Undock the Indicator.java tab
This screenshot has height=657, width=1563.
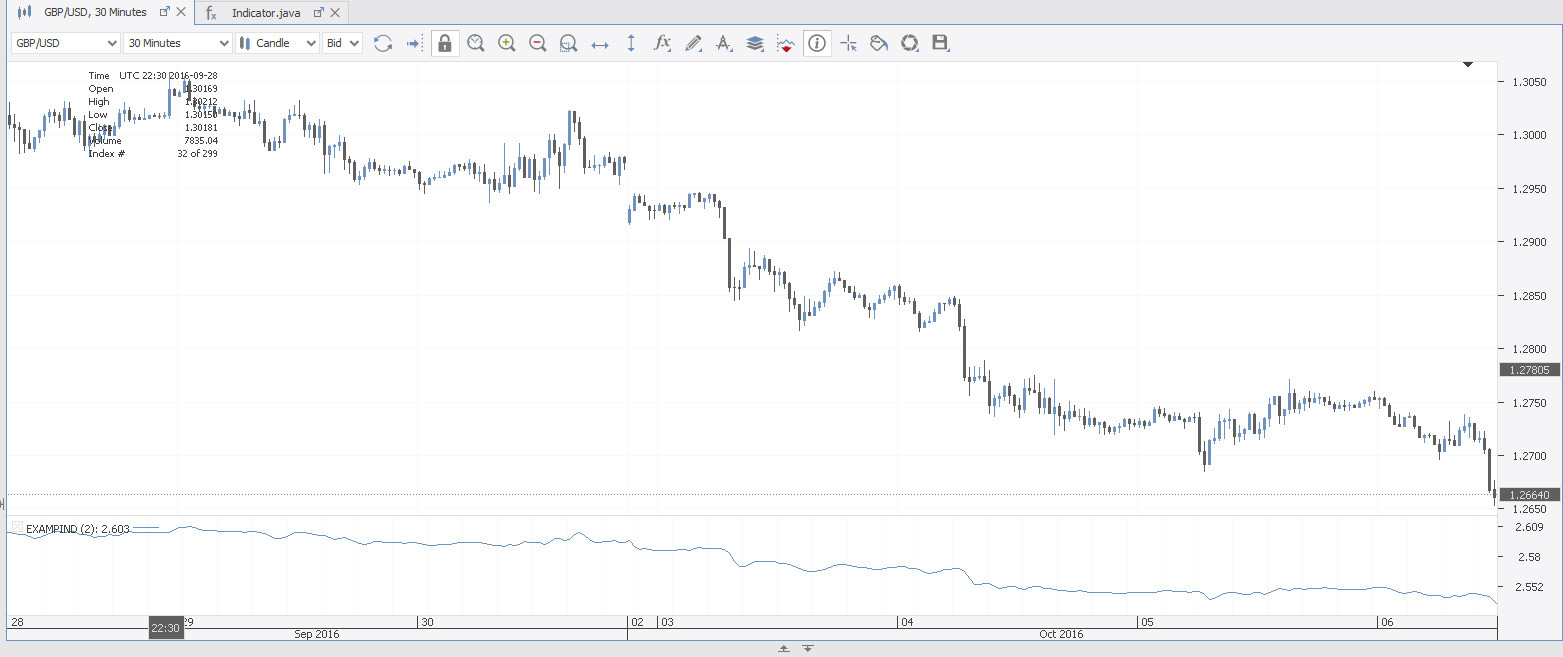(319, 13)
